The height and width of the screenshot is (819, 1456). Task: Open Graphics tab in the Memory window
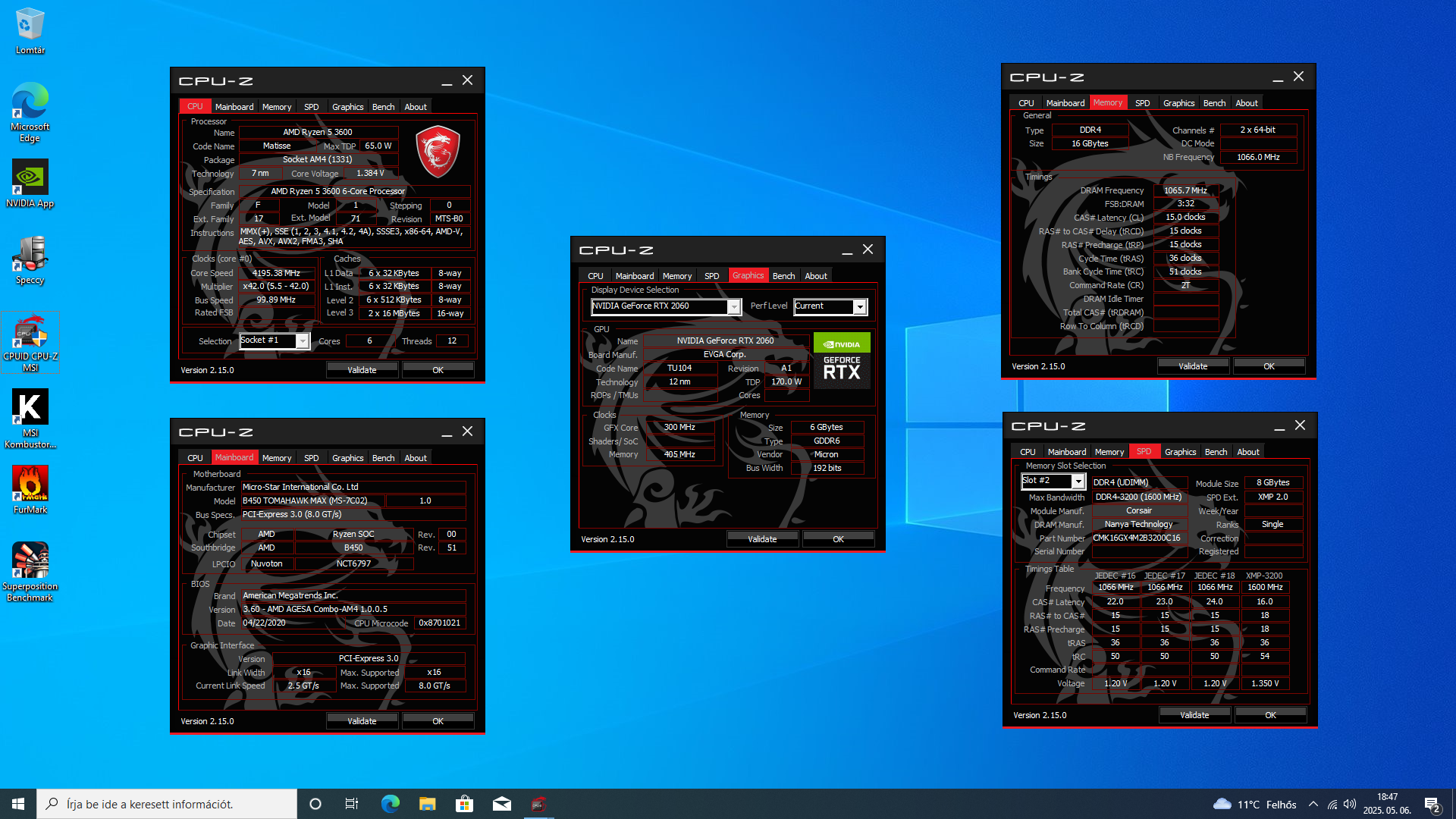point(1178,103)
